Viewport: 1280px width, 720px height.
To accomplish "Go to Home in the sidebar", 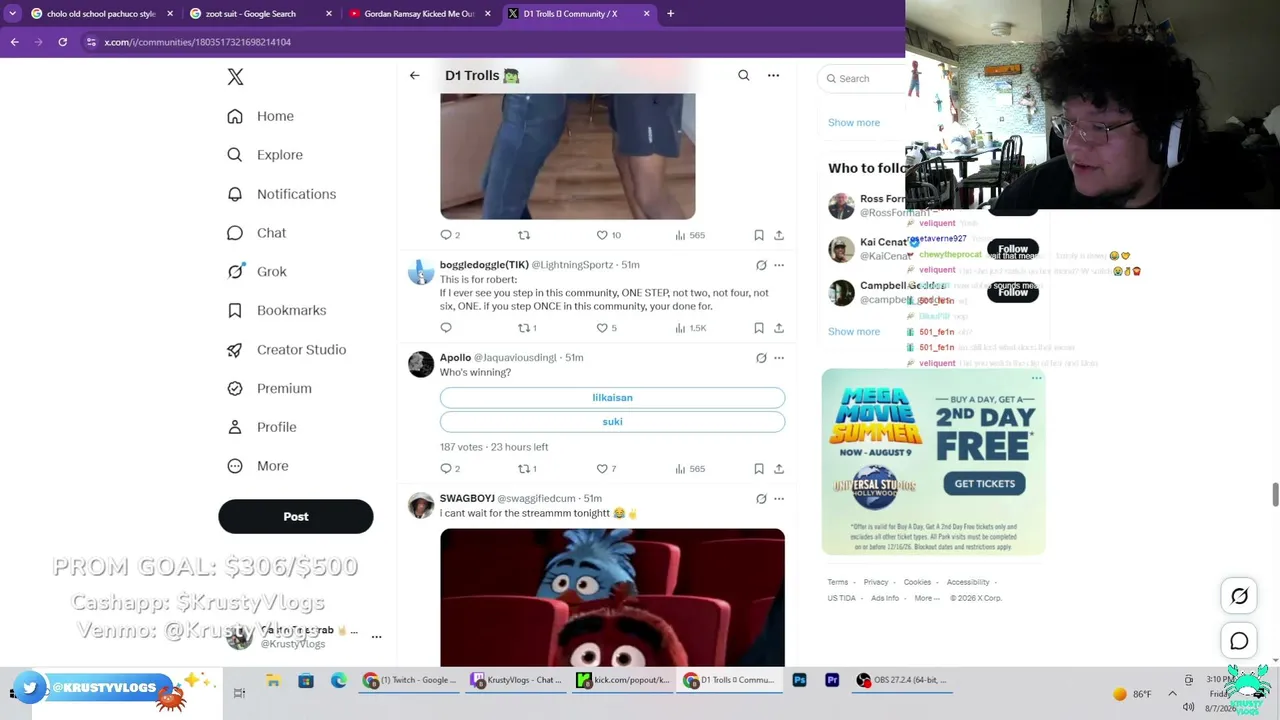I will (x=261, y=116).
